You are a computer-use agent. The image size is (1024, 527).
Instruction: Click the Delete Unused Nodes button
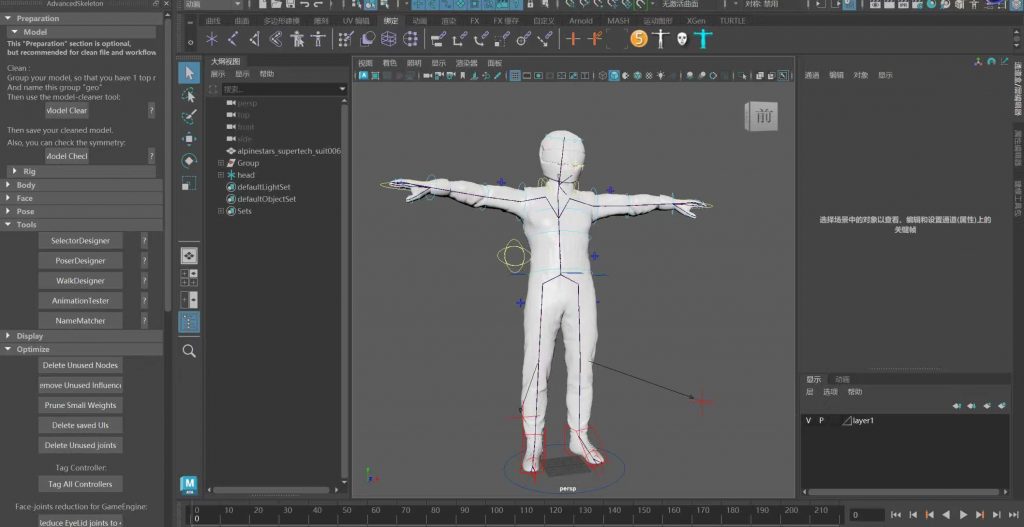point(80,365)
